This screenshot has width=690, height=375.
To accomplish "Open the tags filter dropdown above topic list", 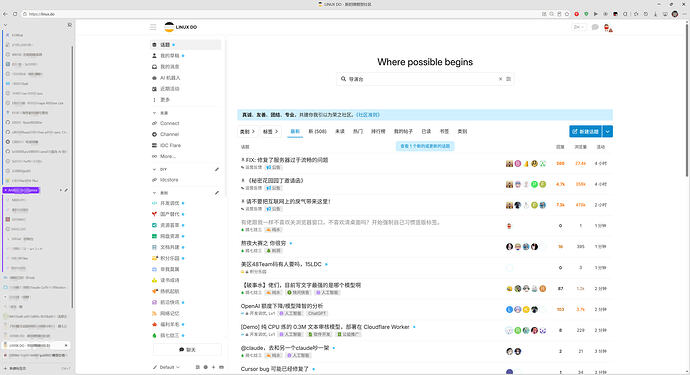I will coord(271,131).
